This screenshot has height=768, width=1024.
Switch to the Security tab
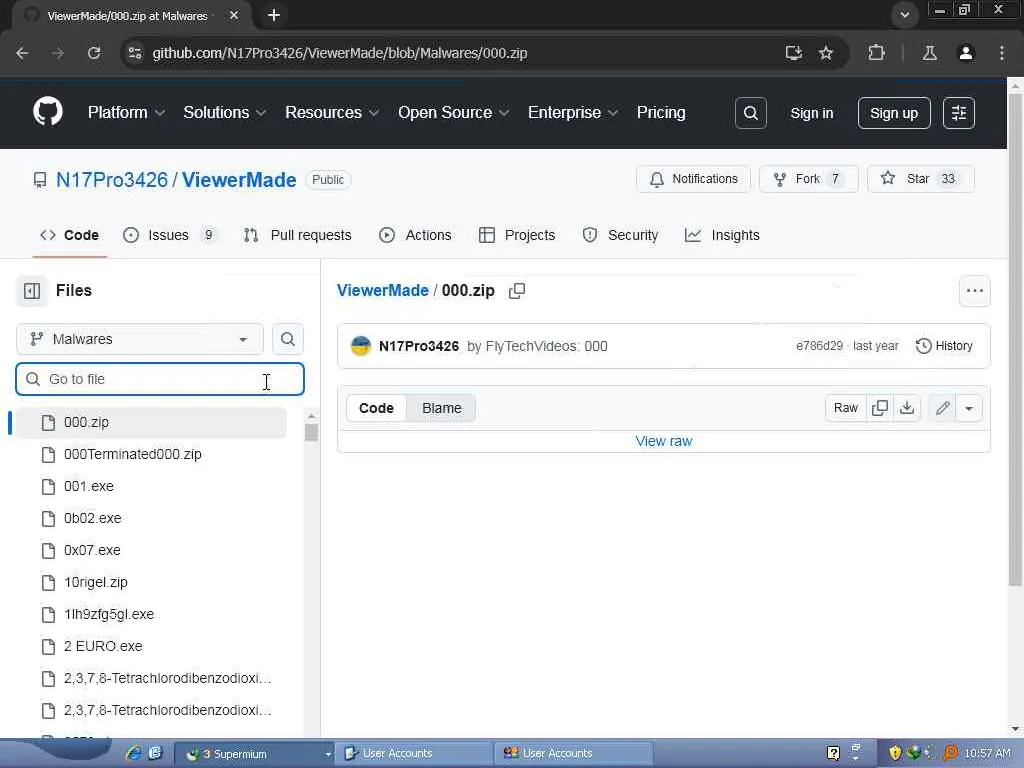(x=620, y=235)
